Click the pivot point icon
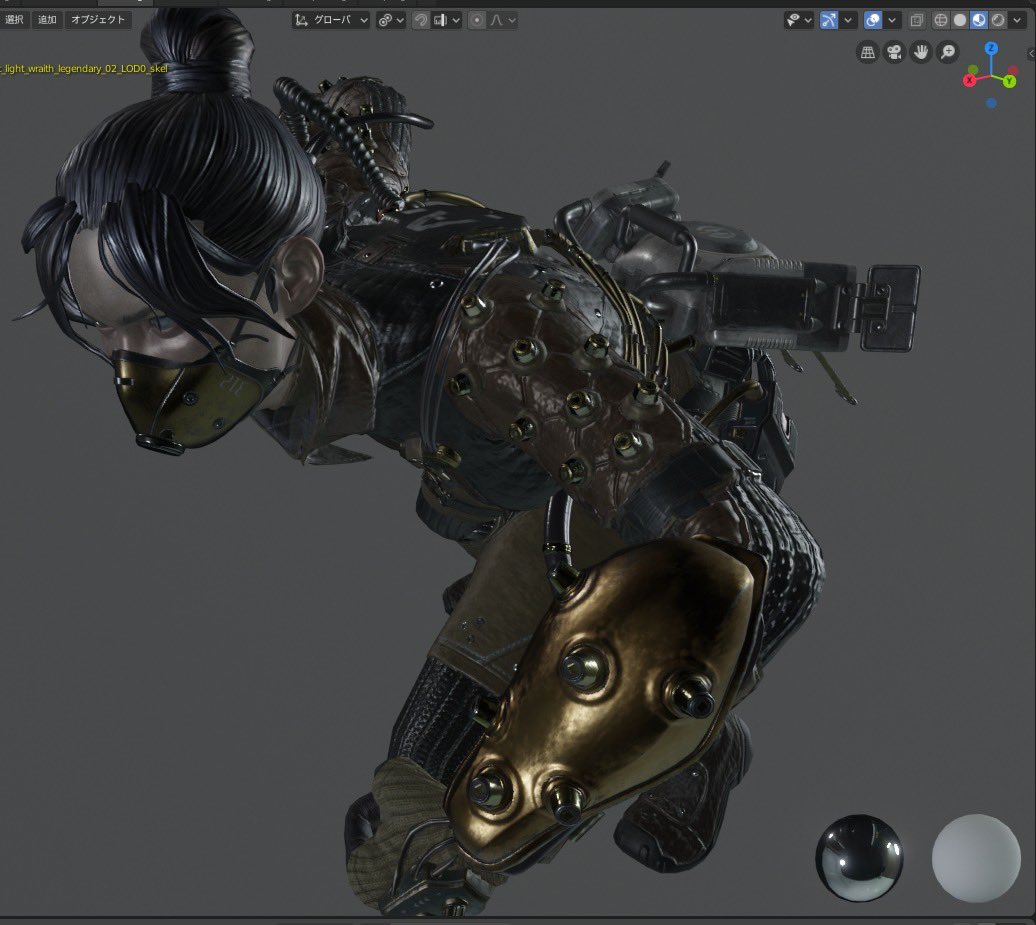Viewport: 1036px width, 925px height. [385, 20]
